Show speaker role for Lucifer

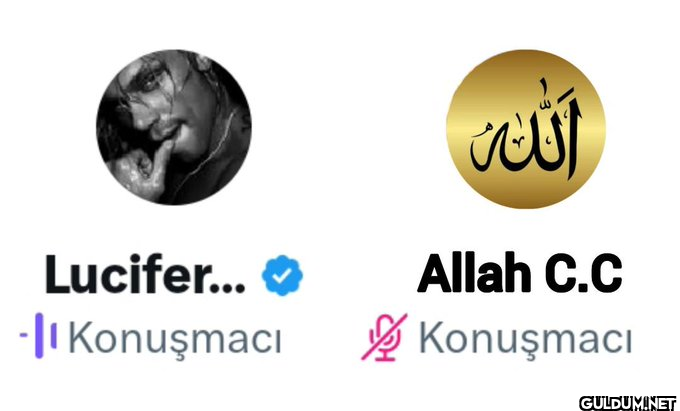(175, 337)
